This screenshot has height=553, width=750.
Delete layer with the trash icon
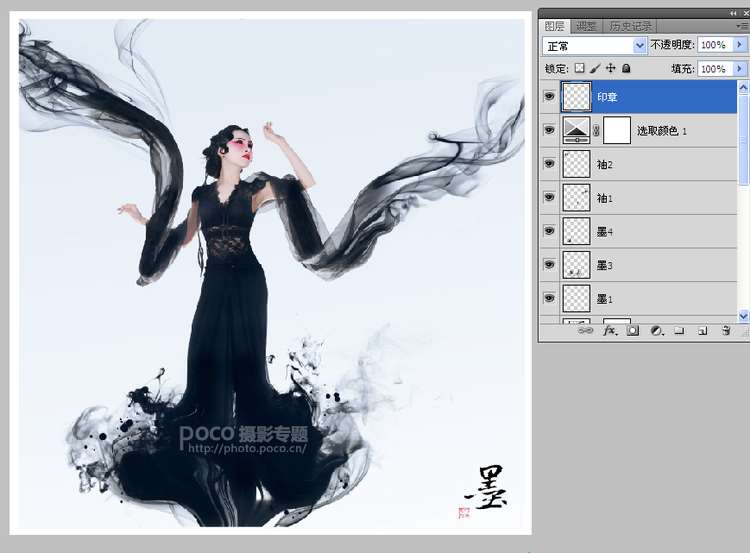(725, 329)
